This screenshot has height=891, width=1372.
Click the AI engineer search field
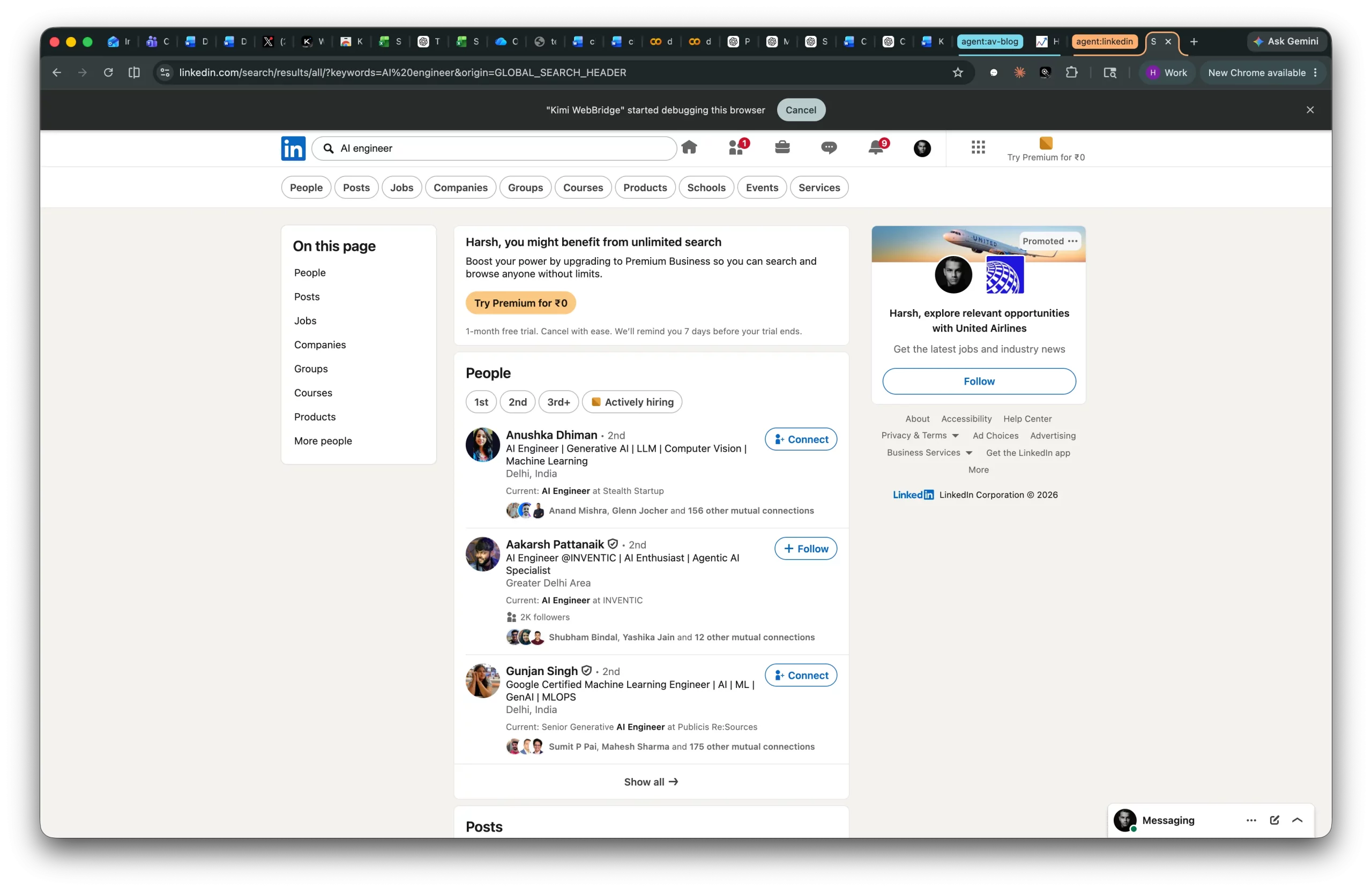tap(494, 148)
